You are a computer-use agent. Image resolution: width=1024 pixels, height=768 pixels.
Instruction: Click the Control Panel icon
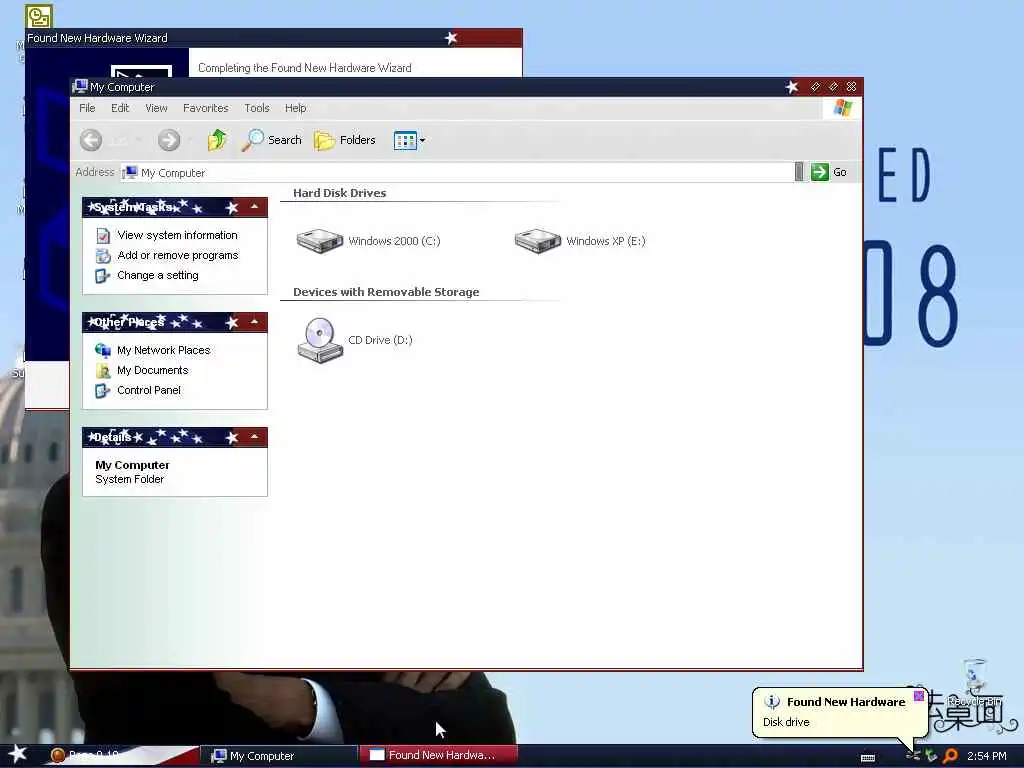point(103,391)
